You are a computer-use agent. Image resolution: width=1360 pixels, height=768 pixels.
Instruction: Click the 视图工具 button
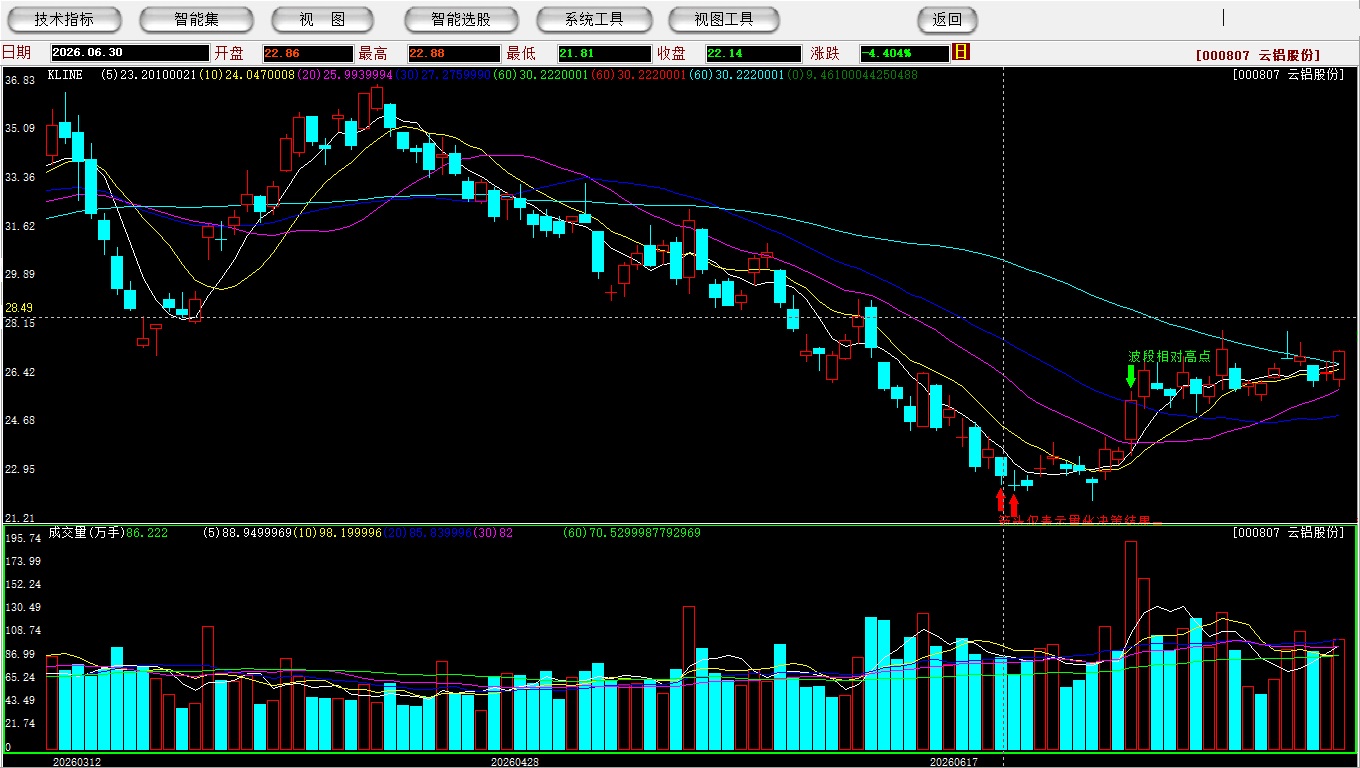724,19
